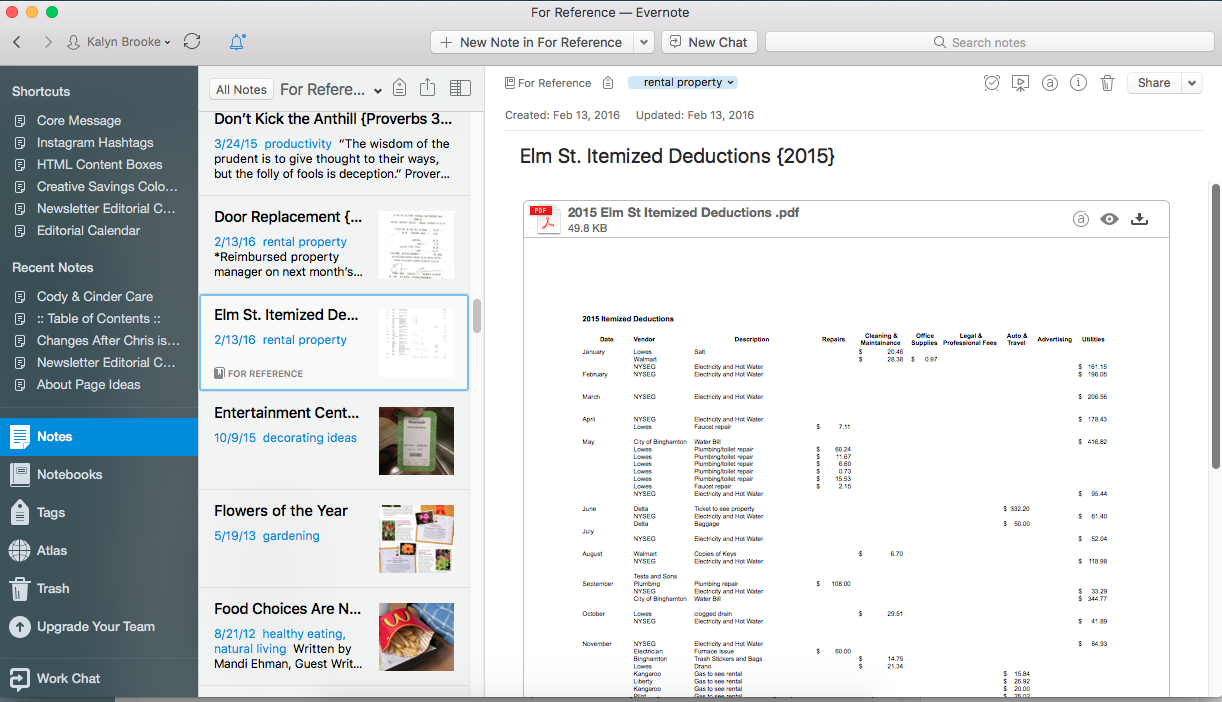
Task: Open note info via the 'i' icon
Action: 1078,83
